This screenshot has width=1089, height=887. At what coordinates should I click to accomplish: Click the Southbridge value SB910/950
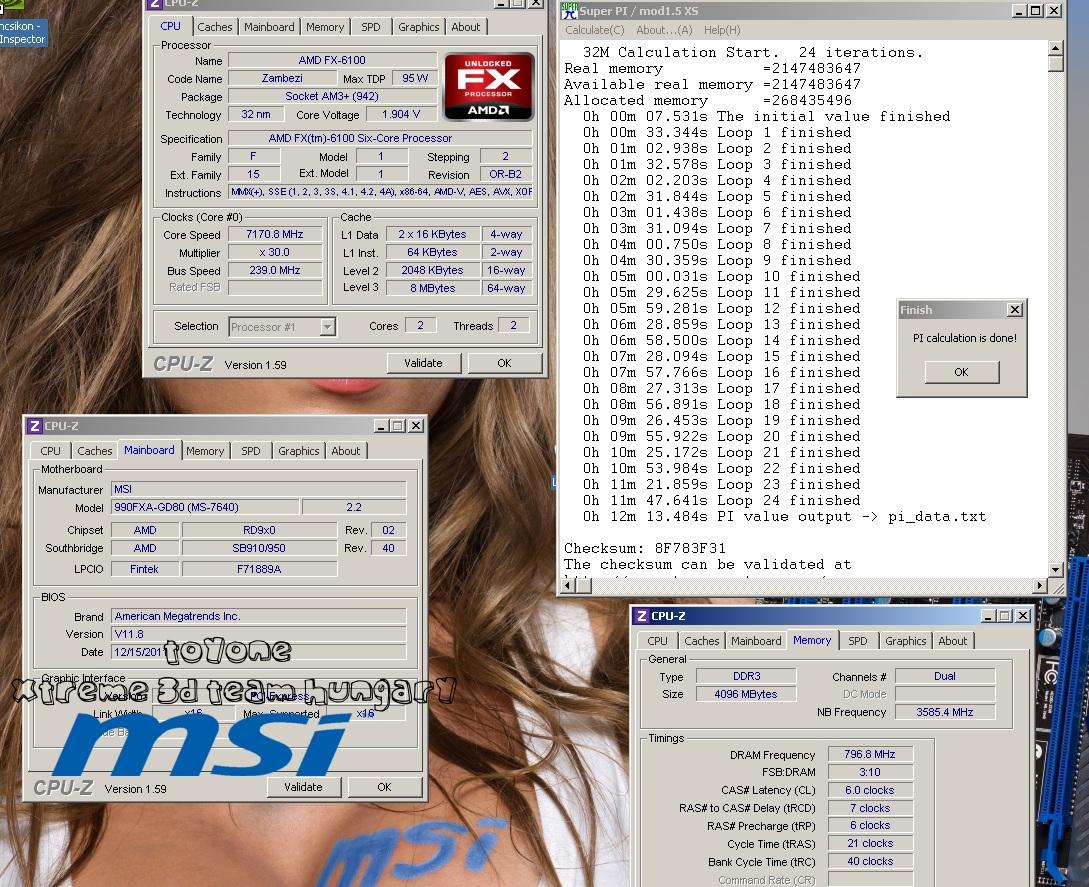[x=259, y=548]
